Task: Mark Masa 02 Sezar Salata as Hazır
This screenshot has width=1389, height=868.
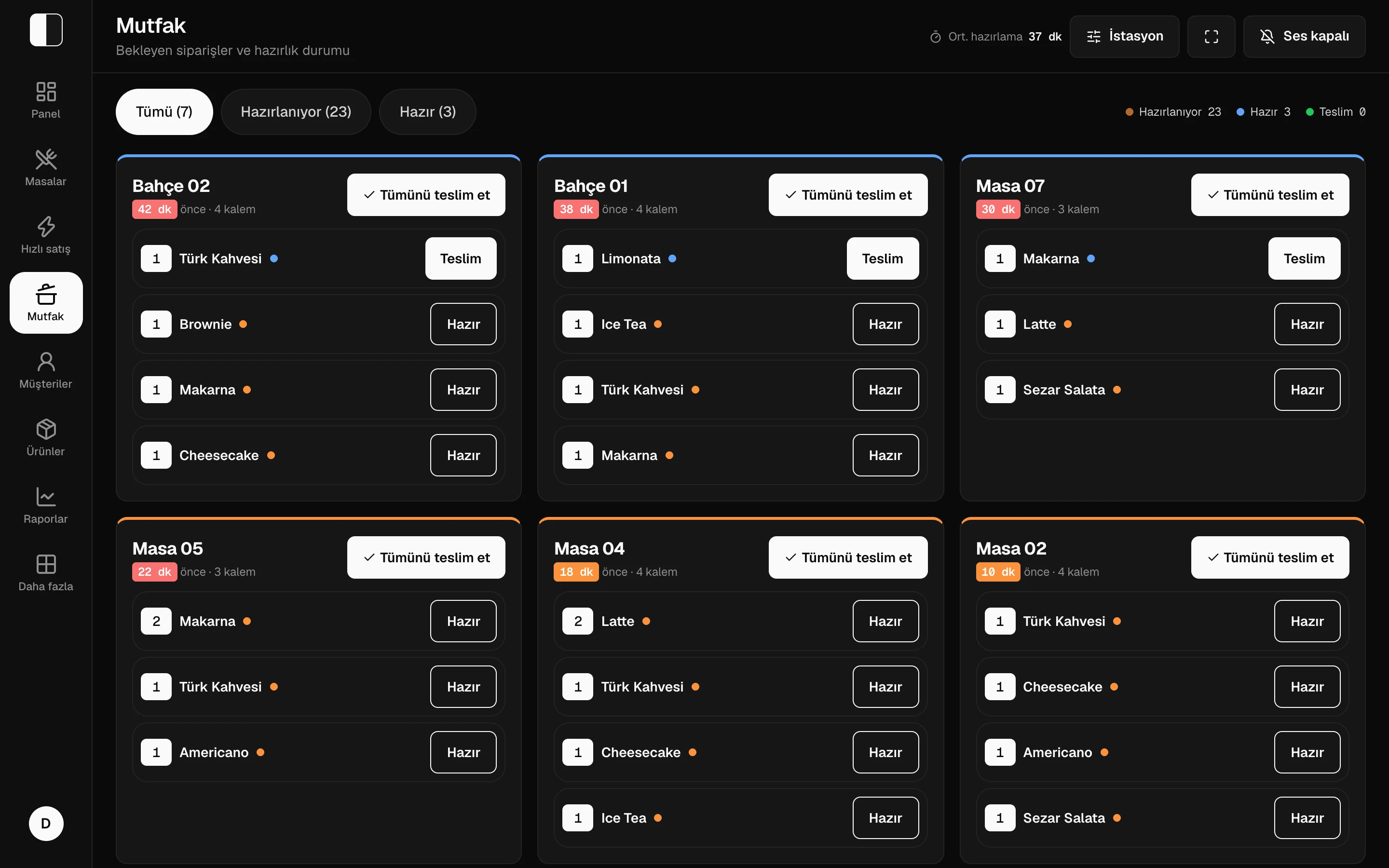Action: [1307, 817]
